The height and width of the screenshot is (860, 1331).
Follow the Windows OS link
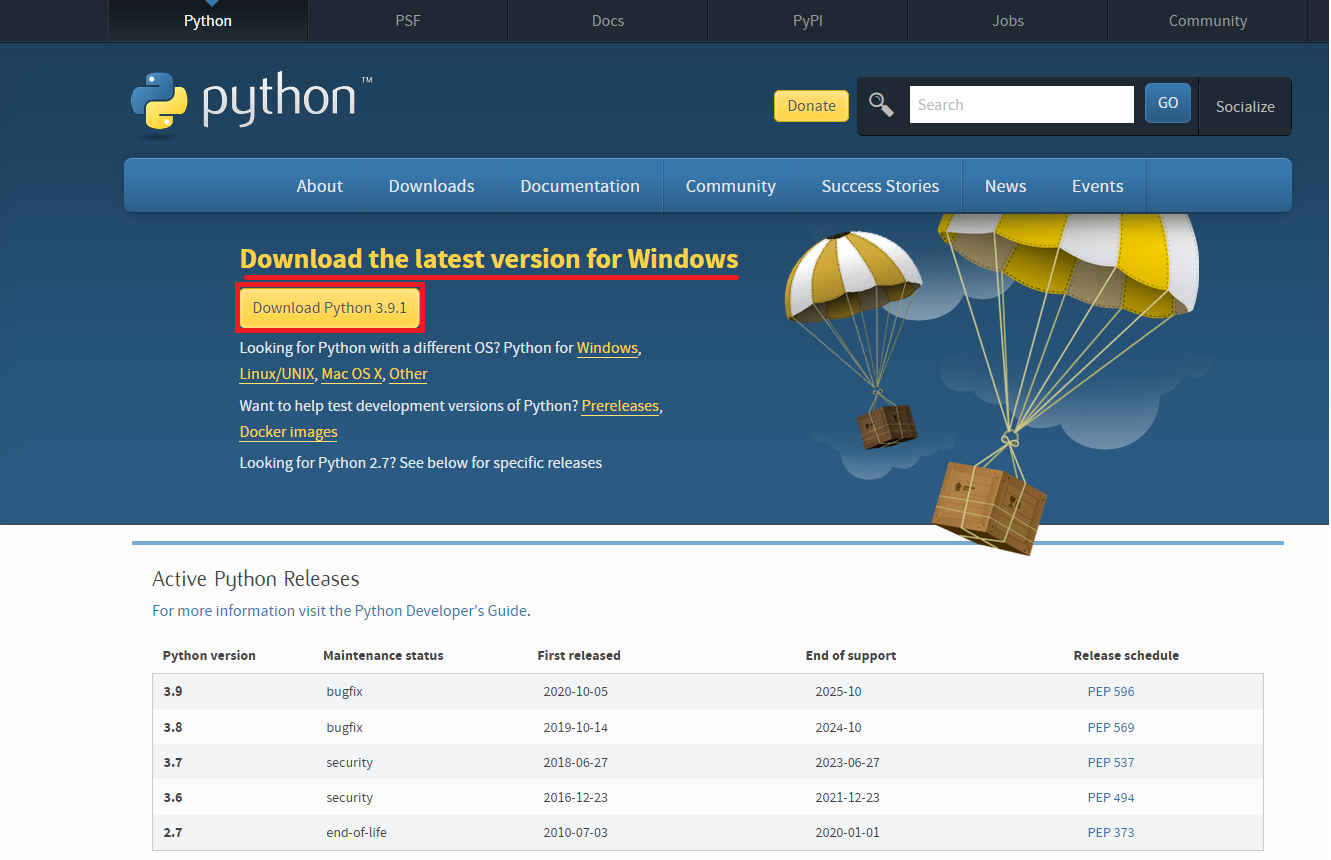pyautogui.click(x=607, y=348)
